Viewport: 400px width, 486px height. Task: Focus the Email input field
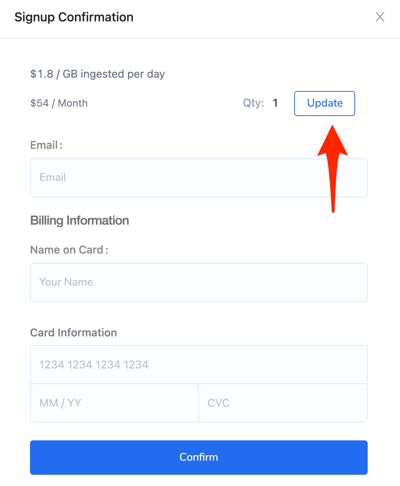199,177
